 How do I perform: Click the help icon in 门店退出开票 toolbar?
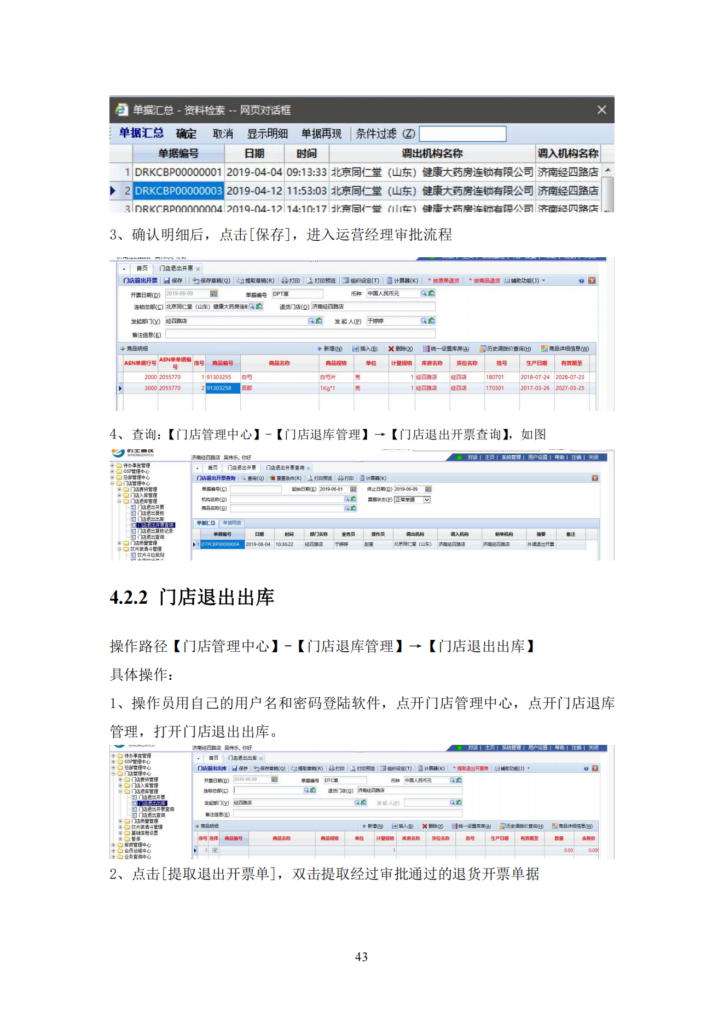click(581, 280)
